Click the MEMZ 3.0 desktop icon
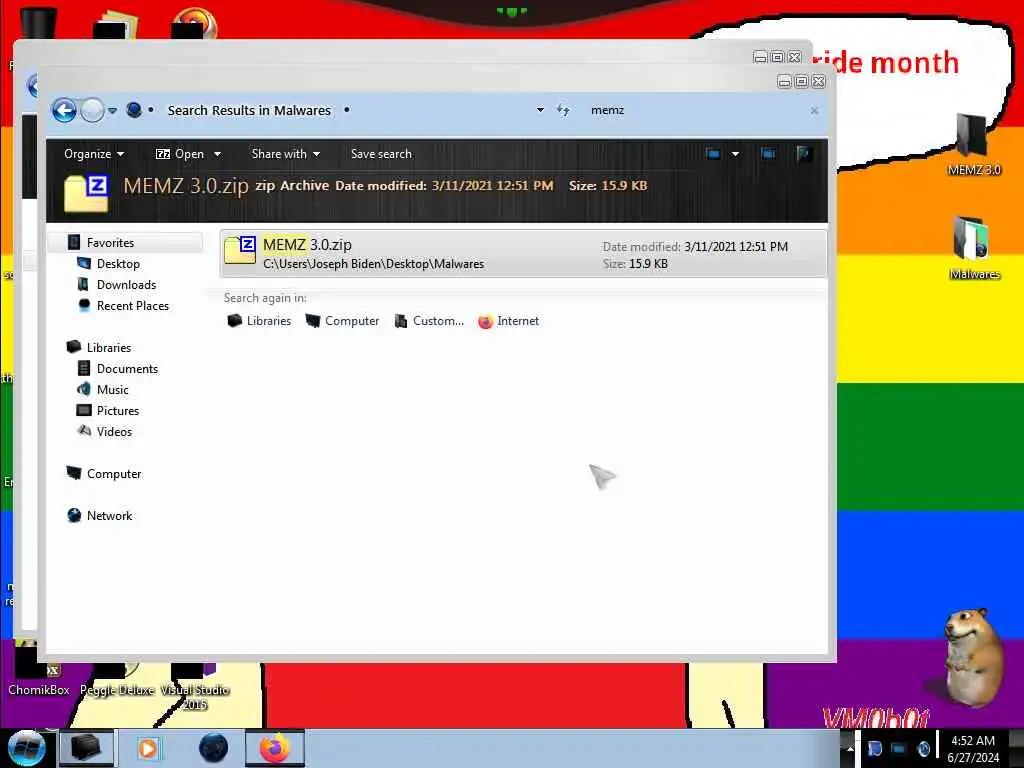This screenshot has width=1024, height=768. [x=974, y=145]
